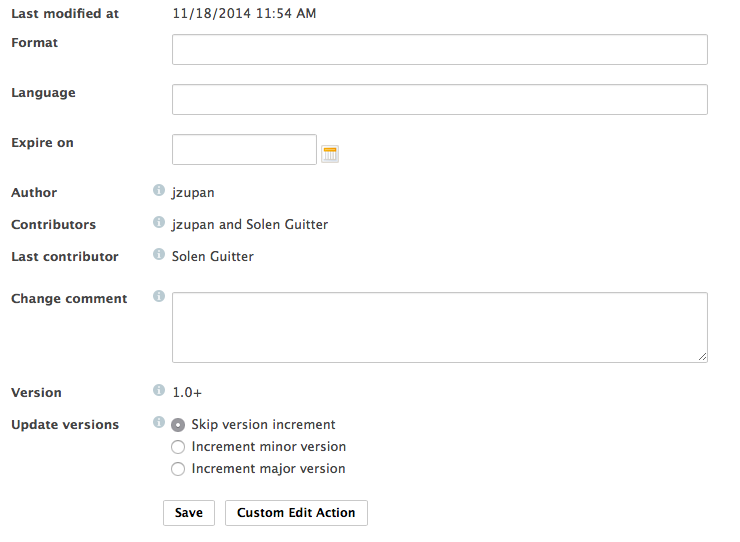The width and height of the screenshot is (740, 542).
Task: Select Increment major version option
Action: [x=178, y=469]
